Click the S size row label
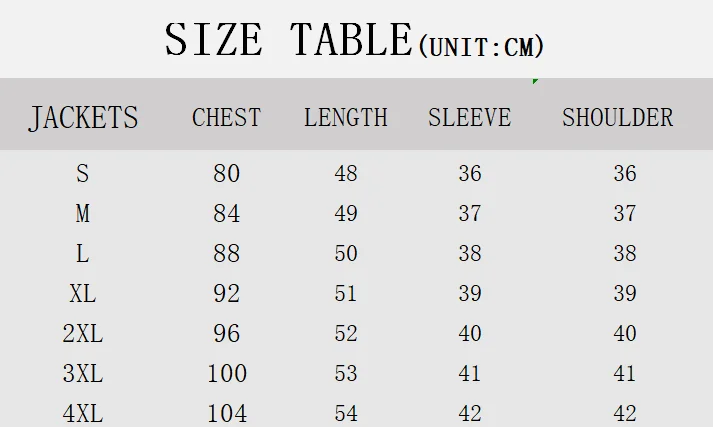713x427 pixels. (82, 173)
